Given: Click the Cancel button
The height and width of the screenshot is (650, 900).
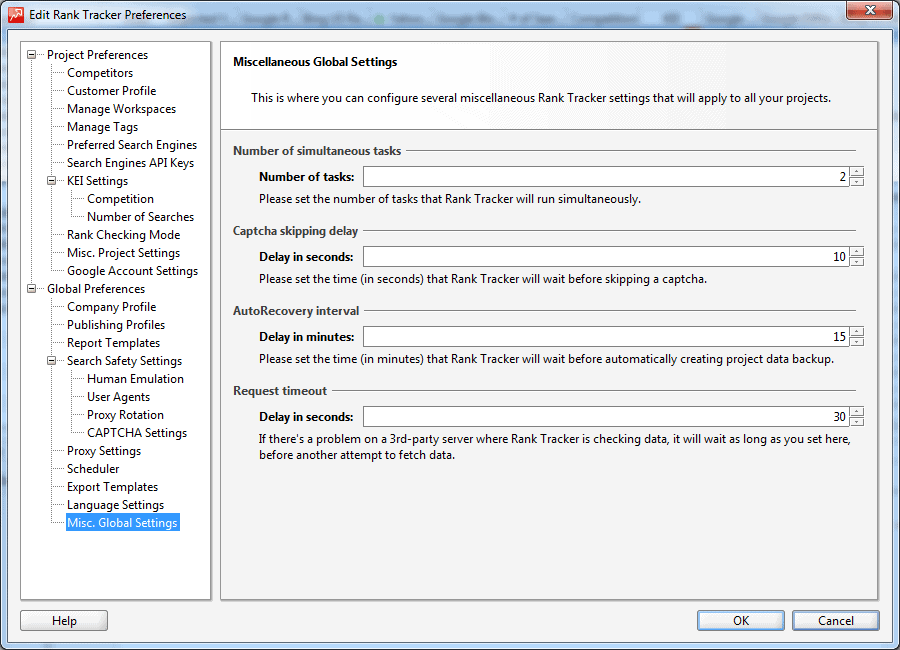Looking at the screenshot, I should point(836,621).
